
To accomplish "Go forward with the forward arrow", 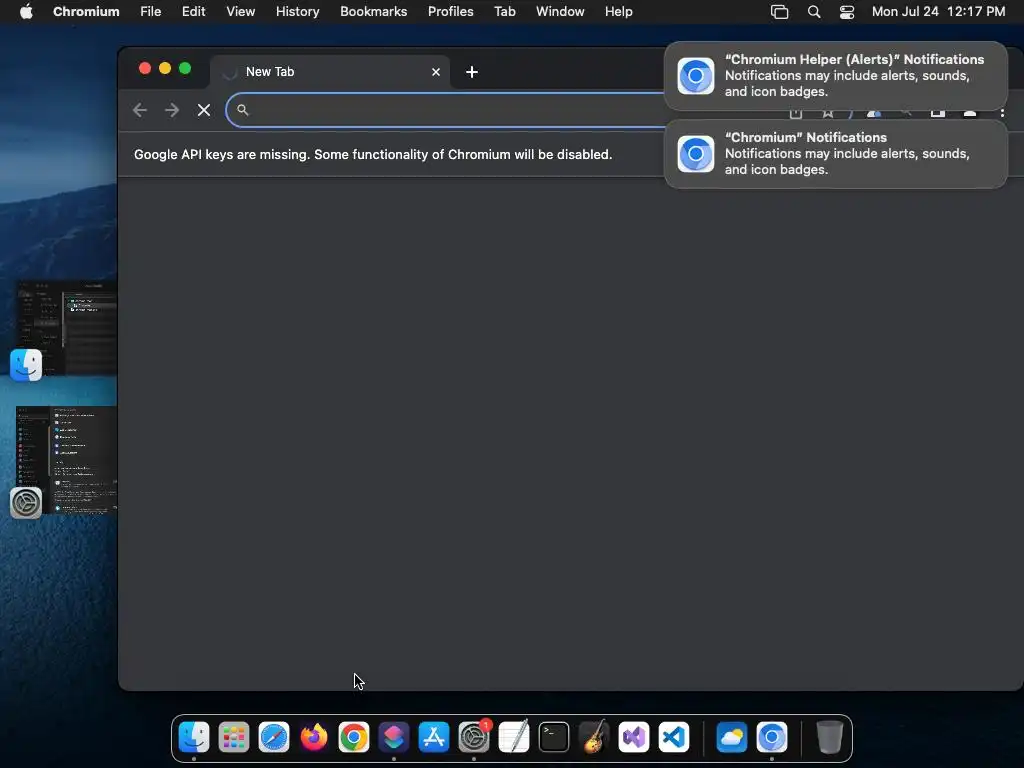I will [x=172, y=110].
